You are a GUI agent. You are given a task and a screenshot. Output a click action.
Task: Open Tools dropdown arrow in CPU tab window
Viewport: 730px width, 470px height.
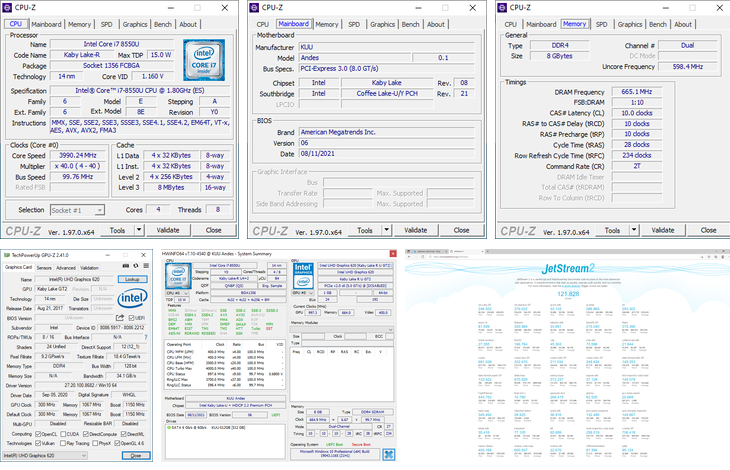[x=139, y=230]
